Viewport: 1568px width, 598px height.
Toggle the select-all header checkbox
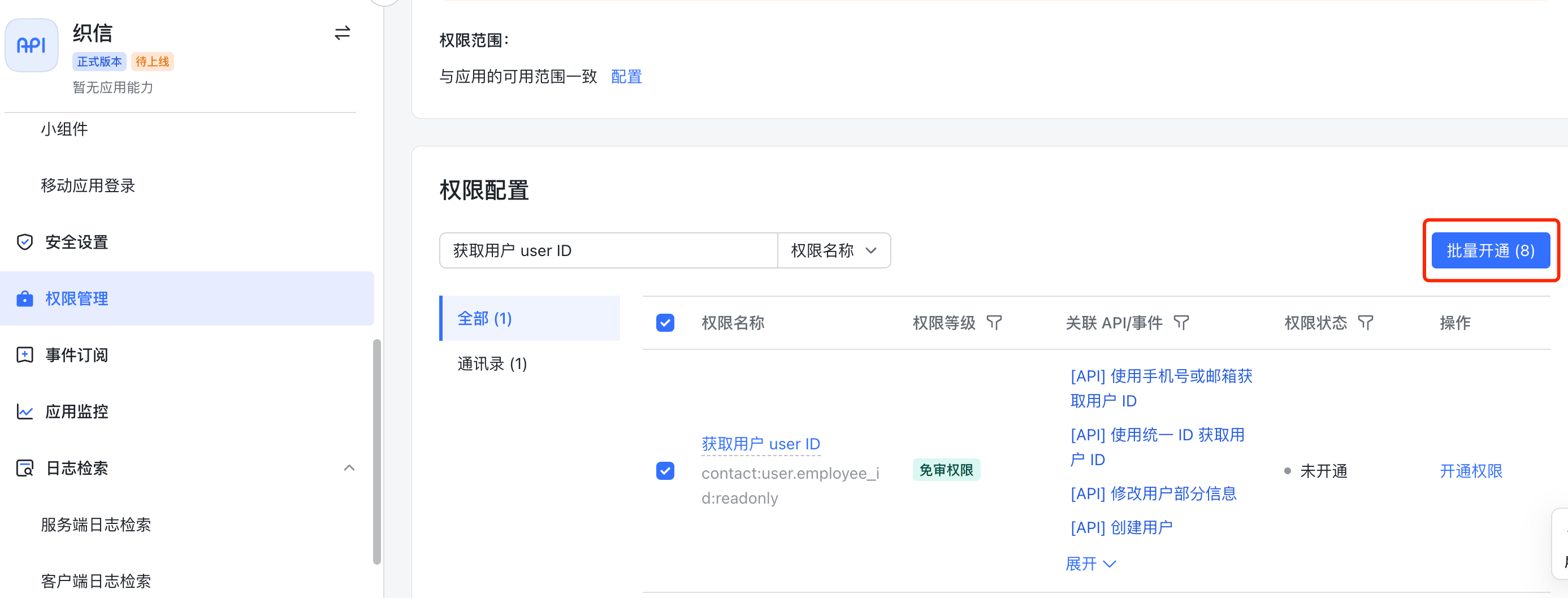[665, 322]
